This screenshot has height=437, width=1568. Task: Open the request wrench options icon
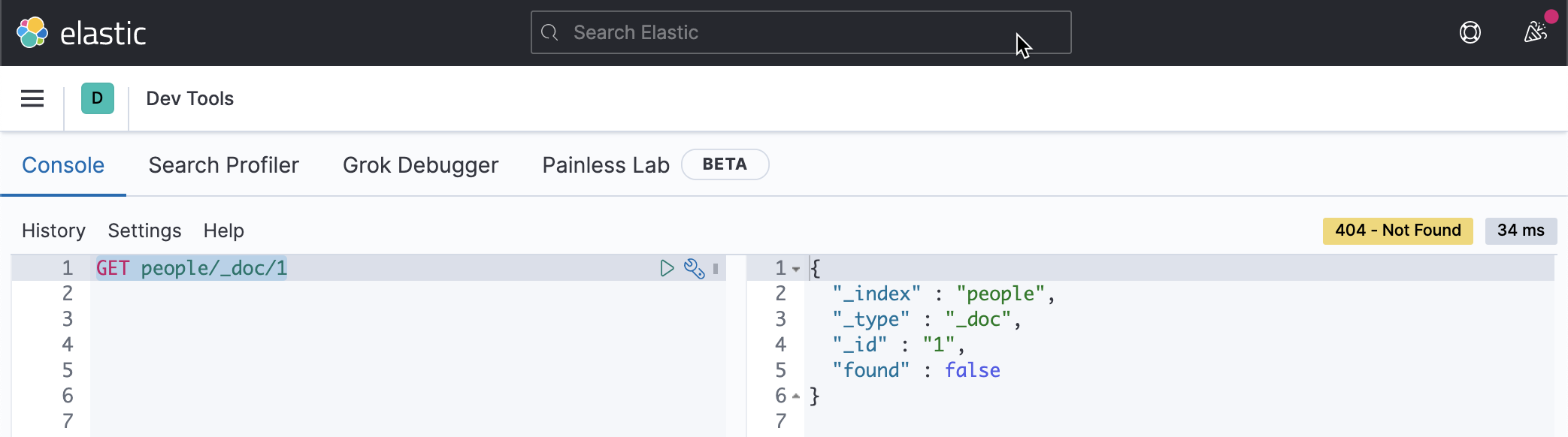click(x=694, y=268)
